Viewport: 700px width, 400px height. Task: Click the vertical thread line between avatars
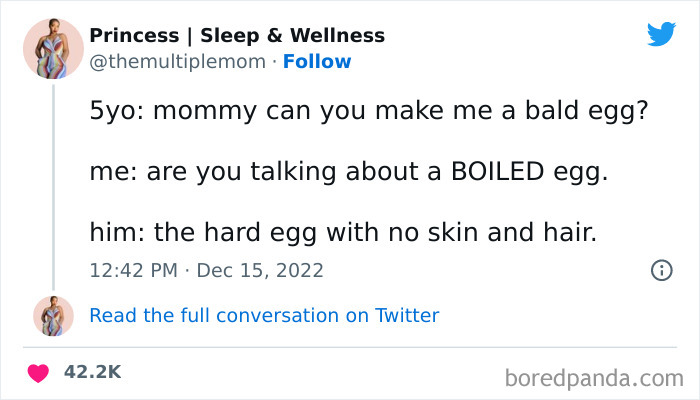coord(53,180)
